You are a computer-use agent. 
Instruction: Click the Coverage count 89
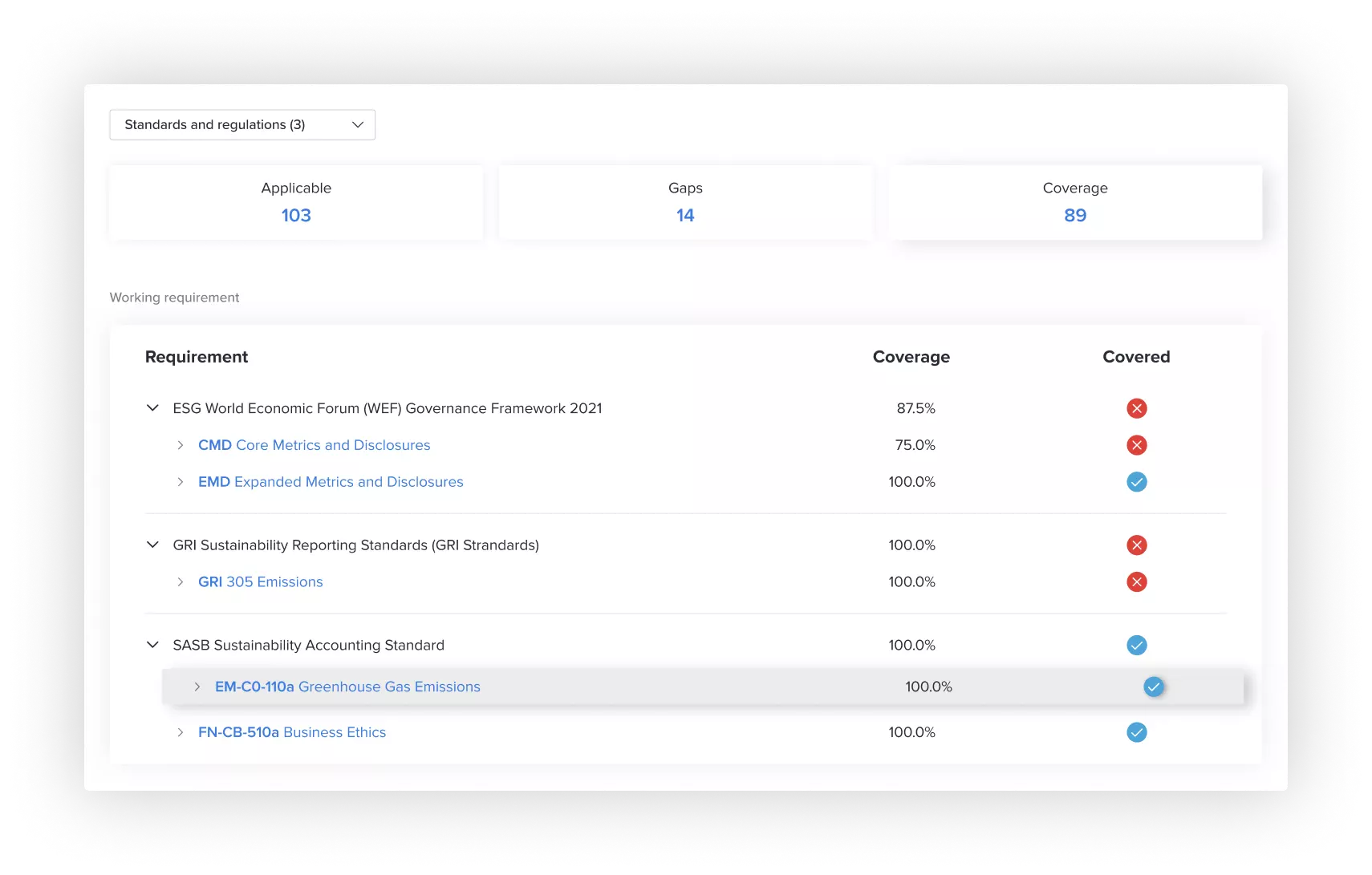click(1075, 215)
